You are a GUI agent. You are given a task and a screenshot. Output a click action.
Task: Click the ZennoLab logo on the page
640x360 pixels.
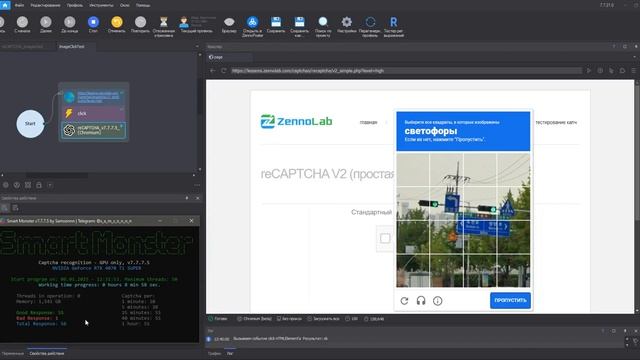click(x=296, y=121)
